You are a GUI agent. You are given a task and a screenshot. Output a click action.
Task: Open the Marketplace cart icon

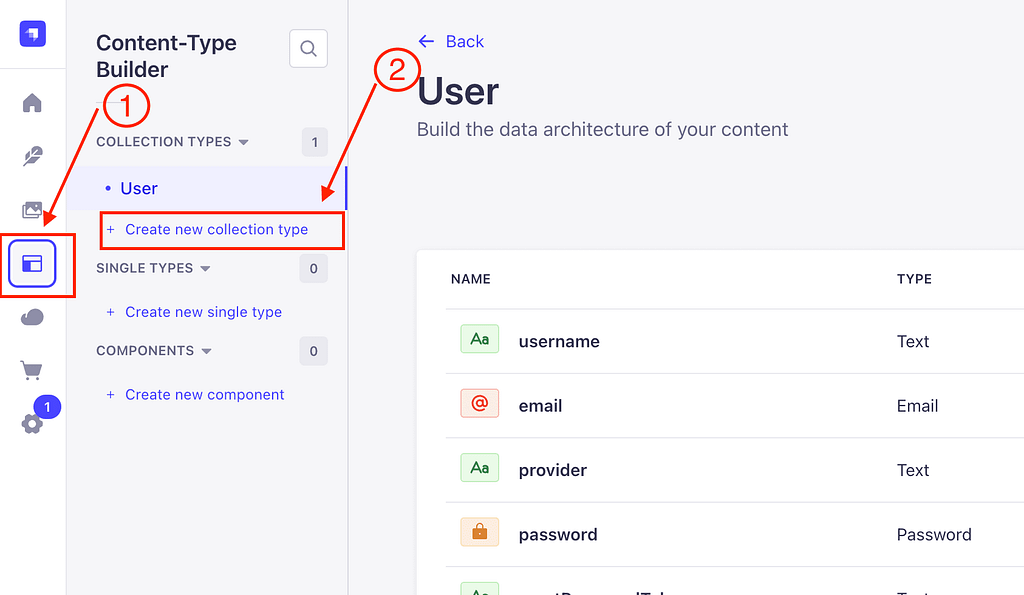(31, 370)
